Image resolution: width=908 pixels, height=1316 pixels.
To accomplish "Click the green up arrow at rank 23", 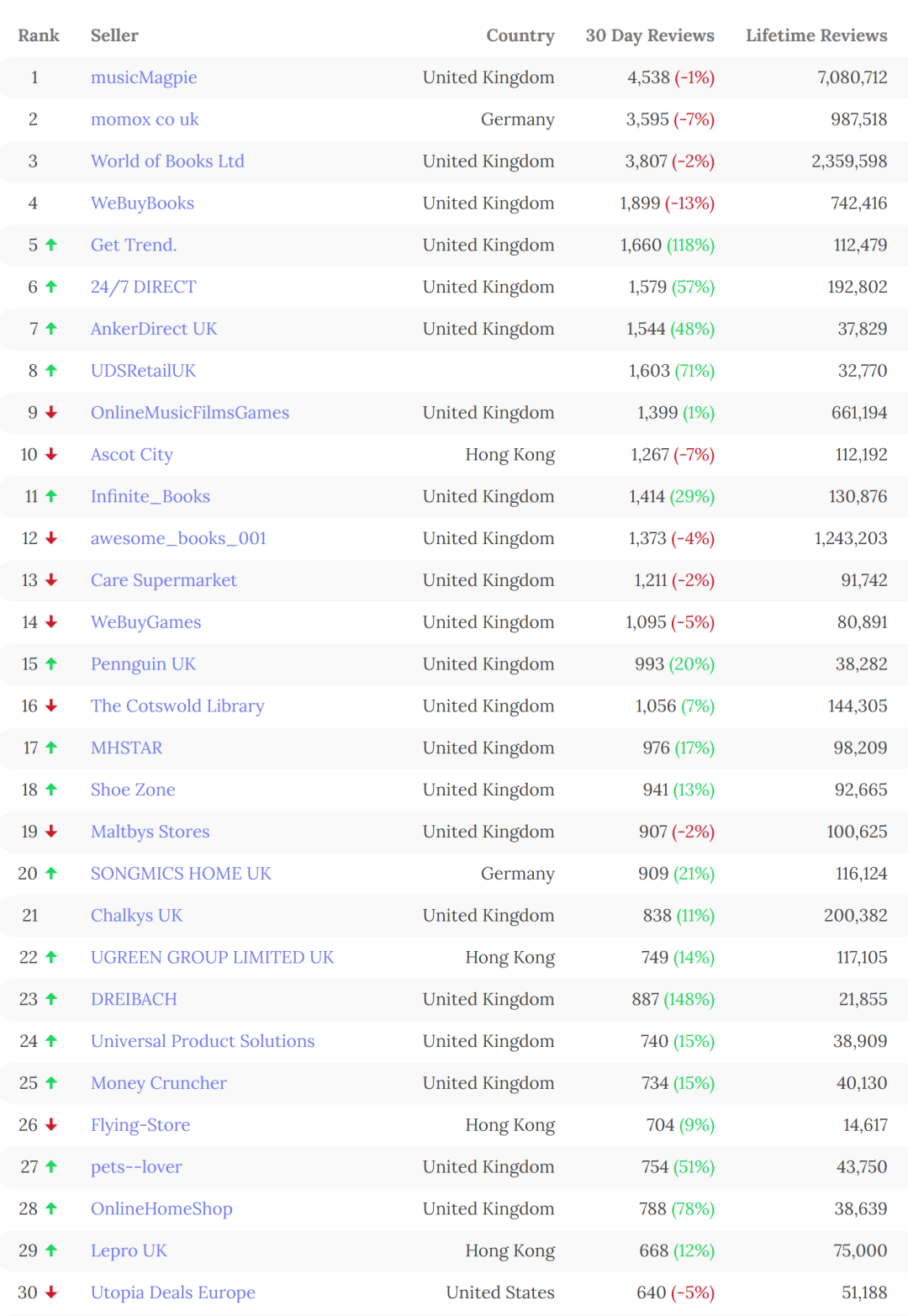I will click(51, 999).
